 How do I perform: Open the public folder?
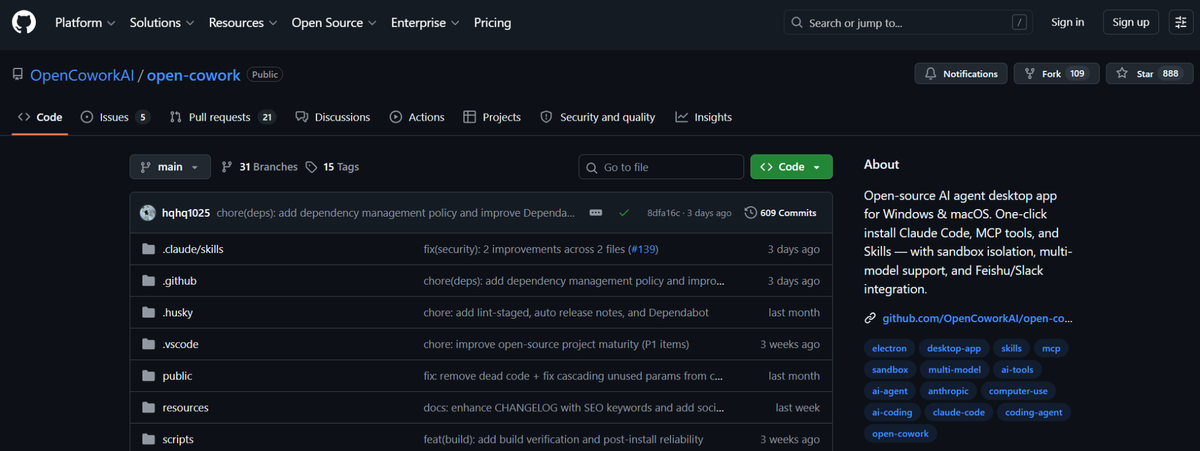pyautogui.click(x=177, y=376)
